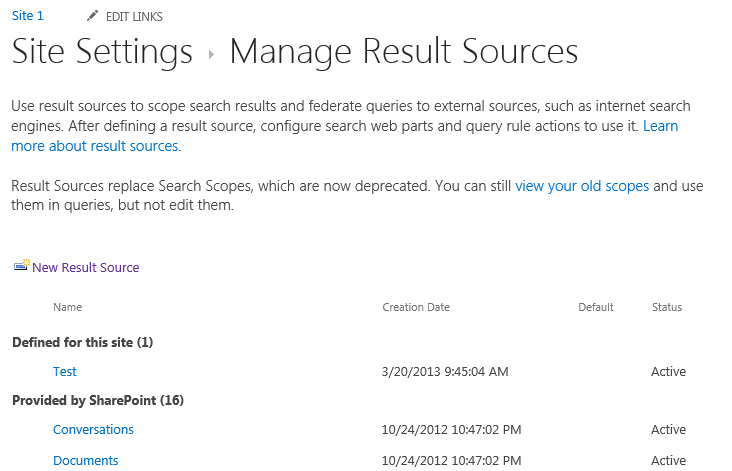Click the pencil icon beside Edit Links
The height and width of the screenshot is (471, 732).
tap(92, 16)
